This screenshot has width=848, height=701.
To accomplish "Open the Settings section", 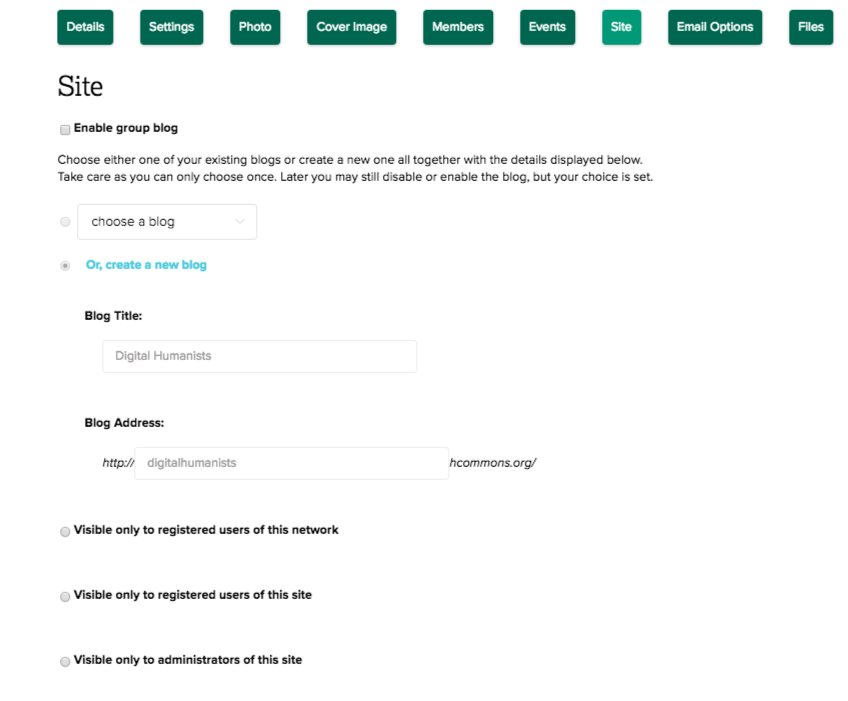I will tap(171, 27).
